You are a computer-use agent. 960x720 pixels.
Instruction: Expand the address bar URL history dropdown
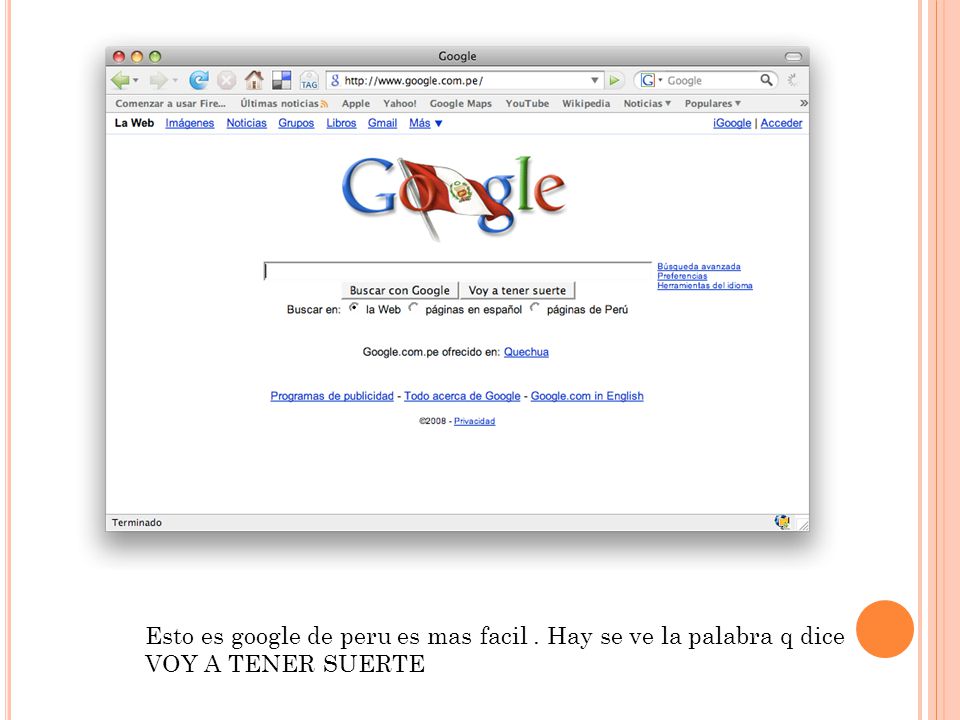(594, 80)
